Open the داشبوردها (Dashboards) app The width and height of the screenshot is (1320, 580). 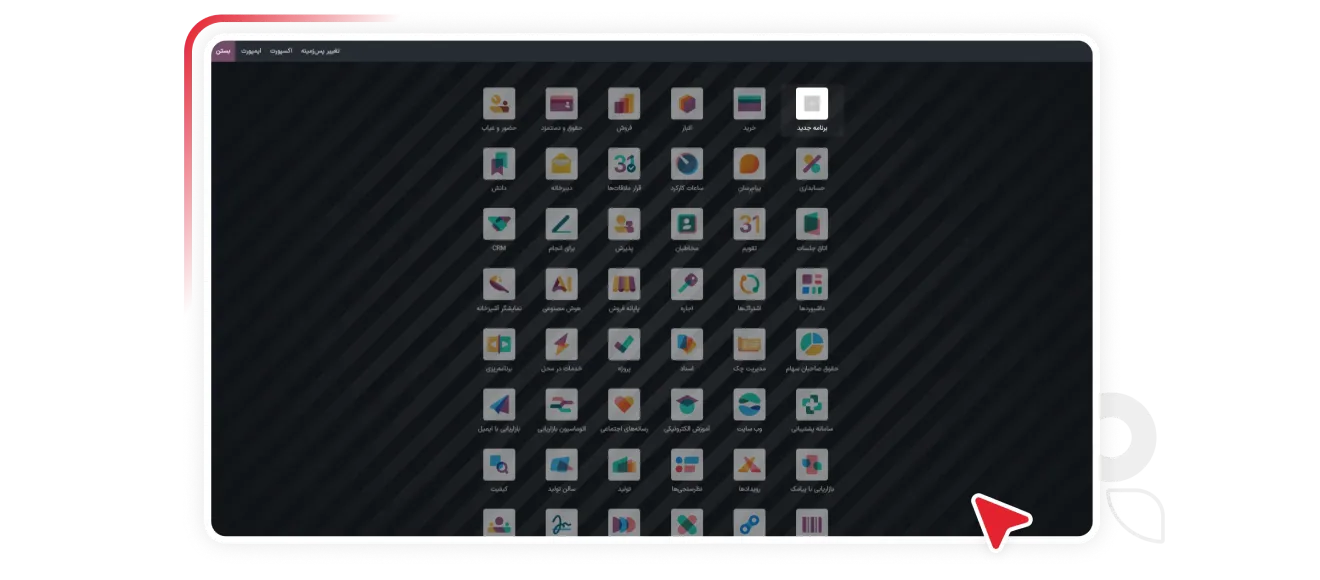[811, 285]
